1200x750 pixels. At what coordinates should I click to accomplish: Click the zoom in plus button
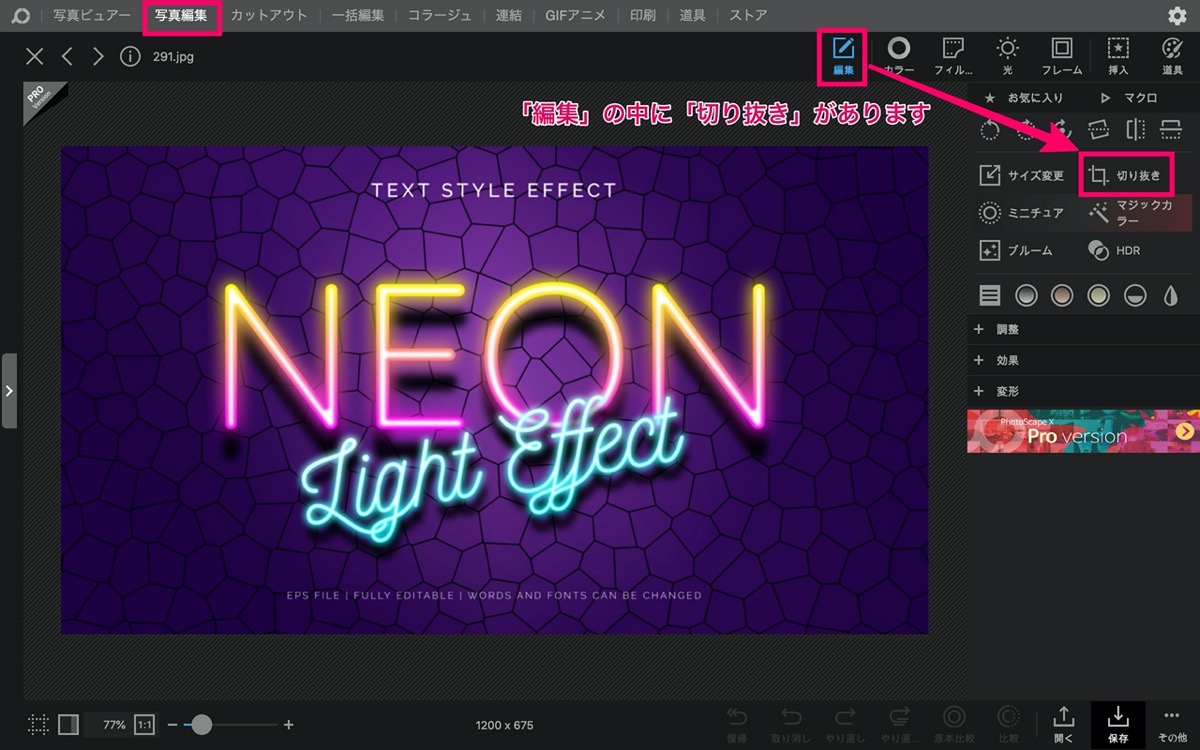tap(289, 724)
